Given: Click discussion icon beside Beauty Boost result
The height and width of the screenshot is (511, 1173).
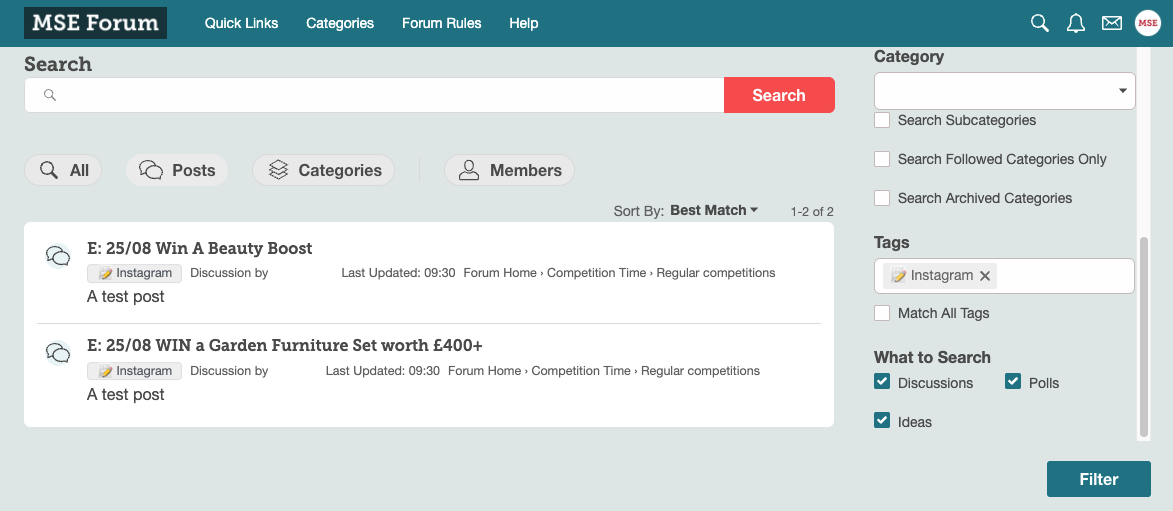Looking at the screenshot, I should coord(58,256).
